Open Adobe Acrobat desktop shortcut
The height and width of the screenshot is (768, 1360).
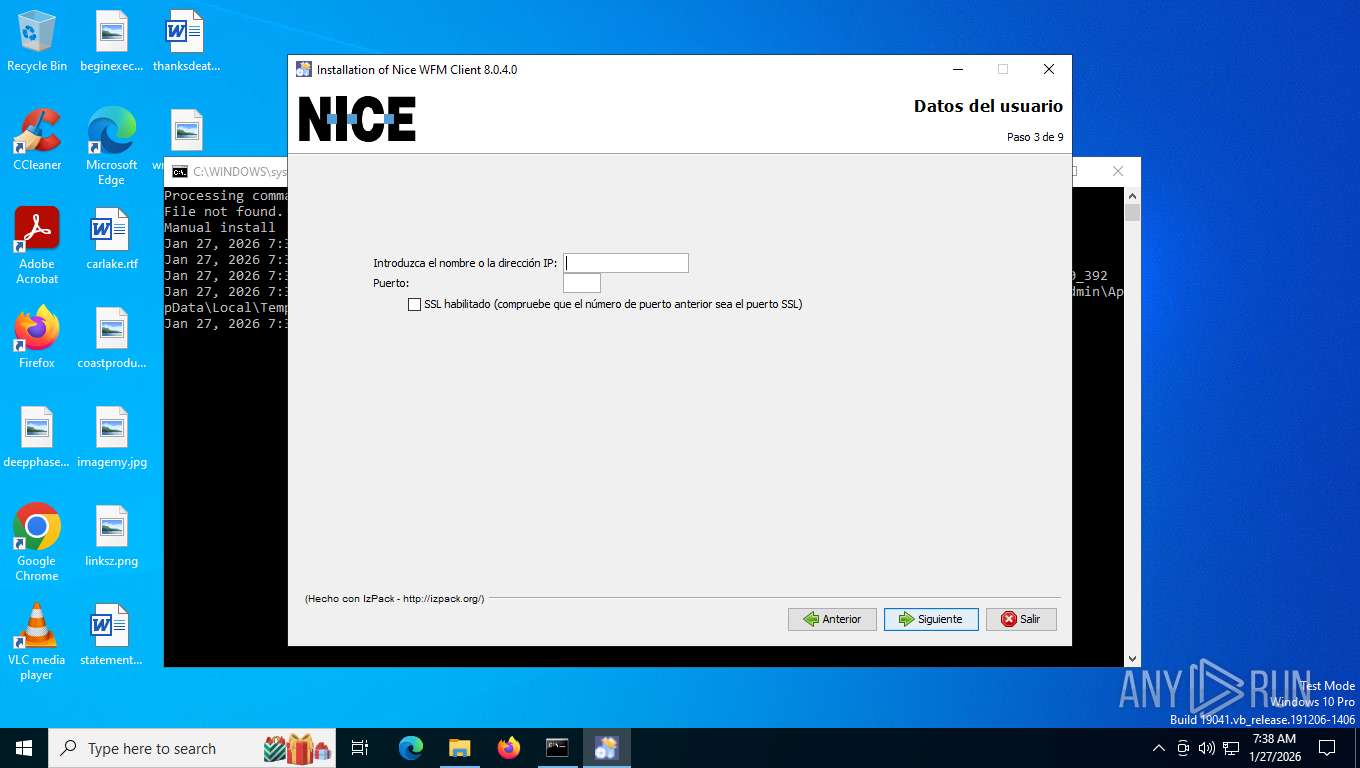click(37, 246)
